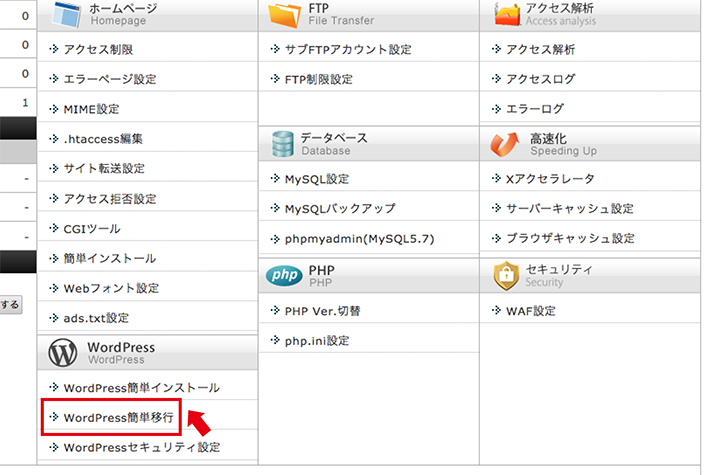Open WAF設定 link
Viewport: 720px width, 475px height.
point(531,311)
